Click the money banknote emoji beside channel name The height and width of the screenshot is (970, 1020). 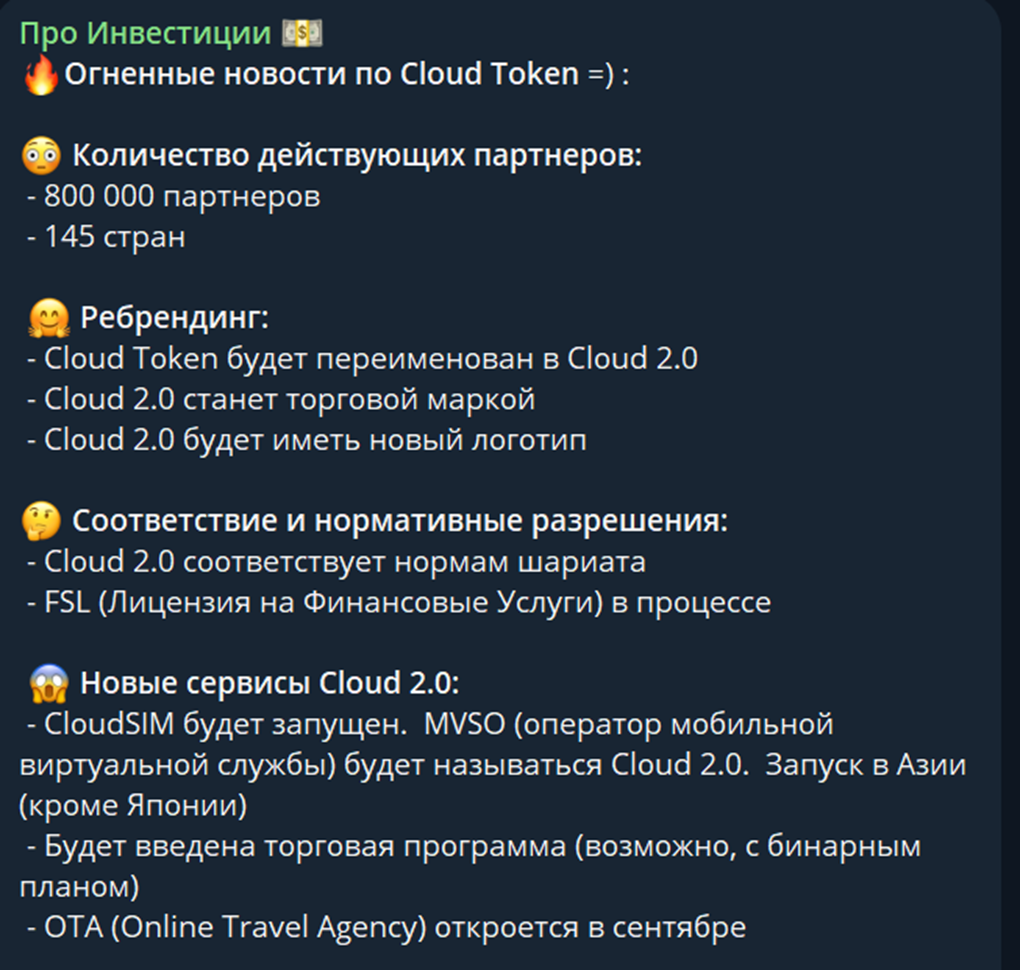(302, 34)
